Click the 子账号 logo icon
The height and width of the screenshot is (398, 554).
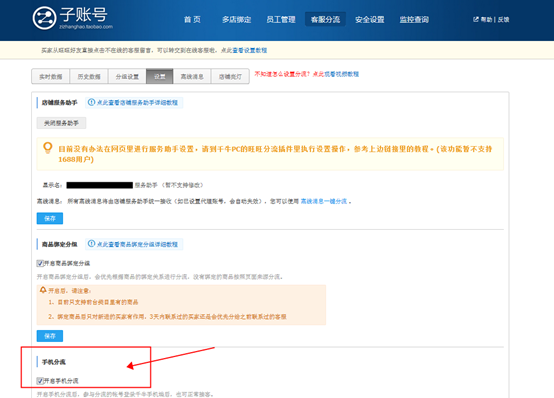(x=45, y=18)
